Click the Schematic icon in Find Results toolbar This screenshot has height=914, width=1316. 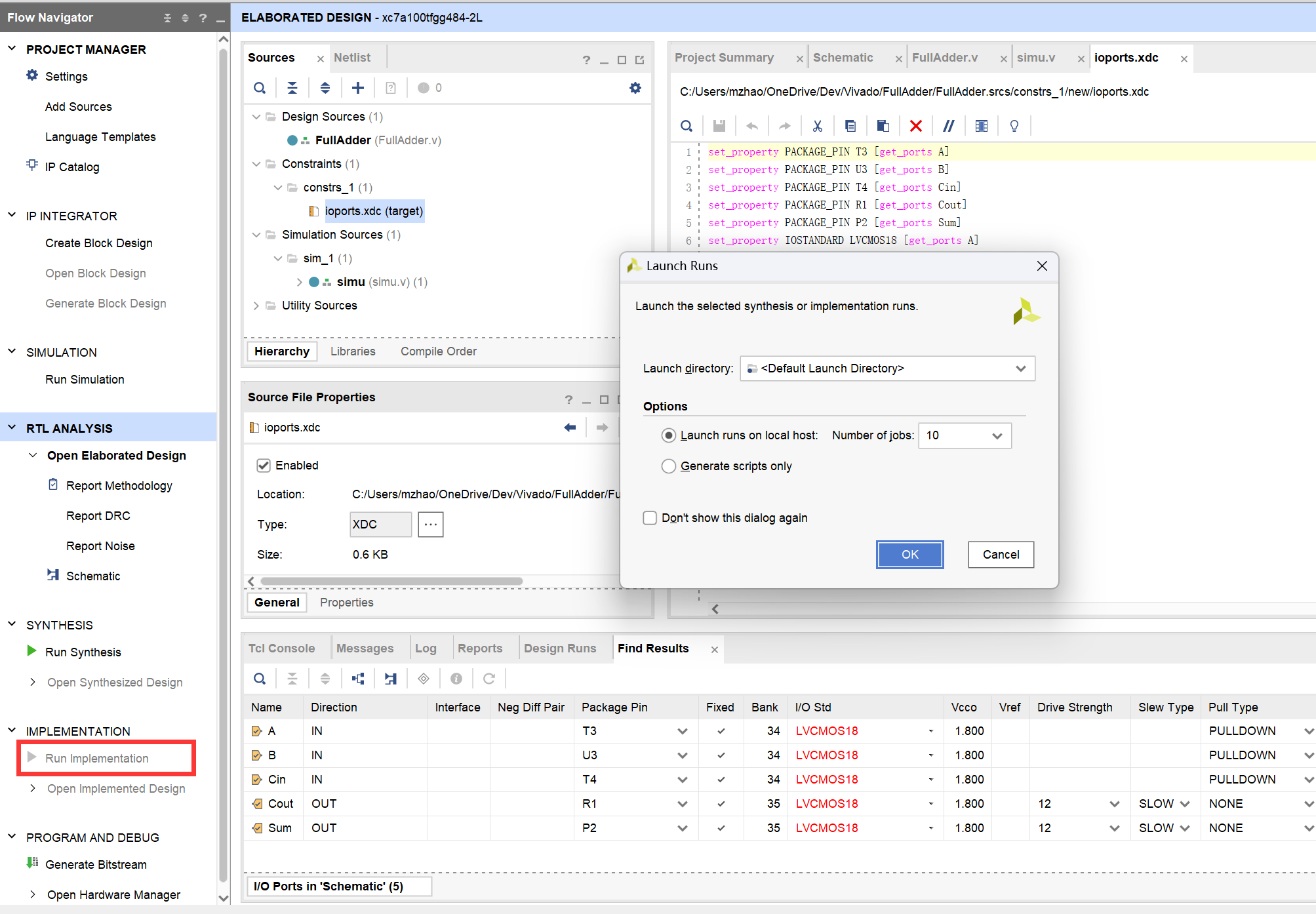pos(391,679)
